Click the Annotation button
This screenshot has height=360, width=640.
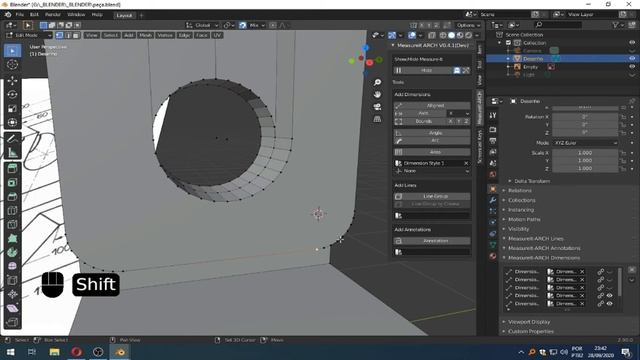coord(432,241)
